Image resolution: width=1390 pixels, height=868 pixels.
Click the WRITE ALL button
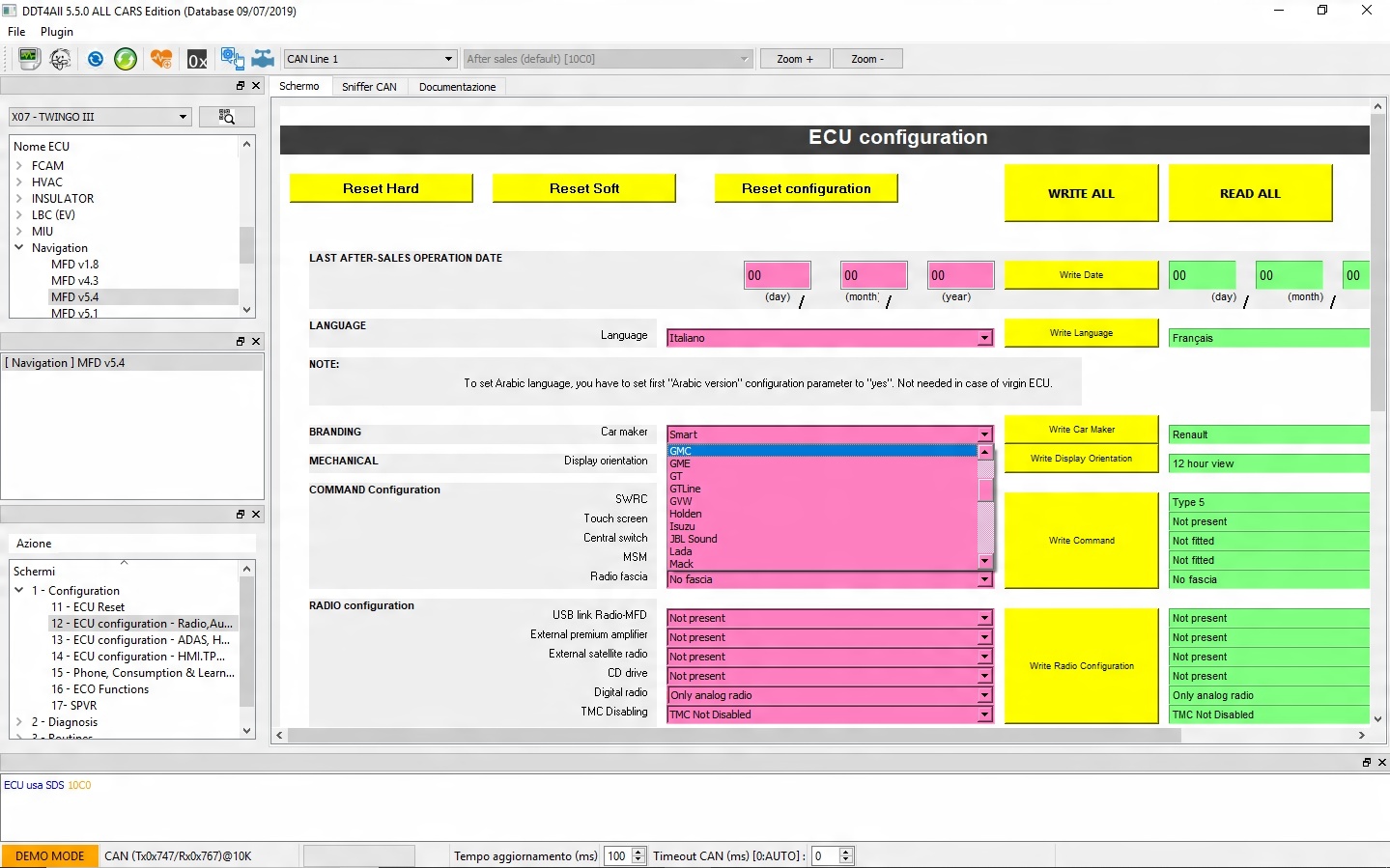tap(1081, 193)
